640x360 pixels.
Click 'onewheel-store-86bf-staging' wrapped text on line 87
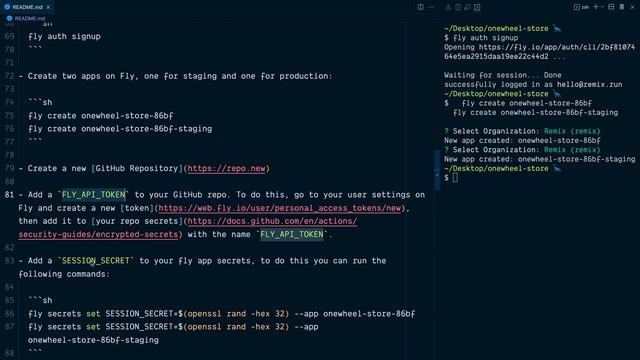[x=93, y=340]
